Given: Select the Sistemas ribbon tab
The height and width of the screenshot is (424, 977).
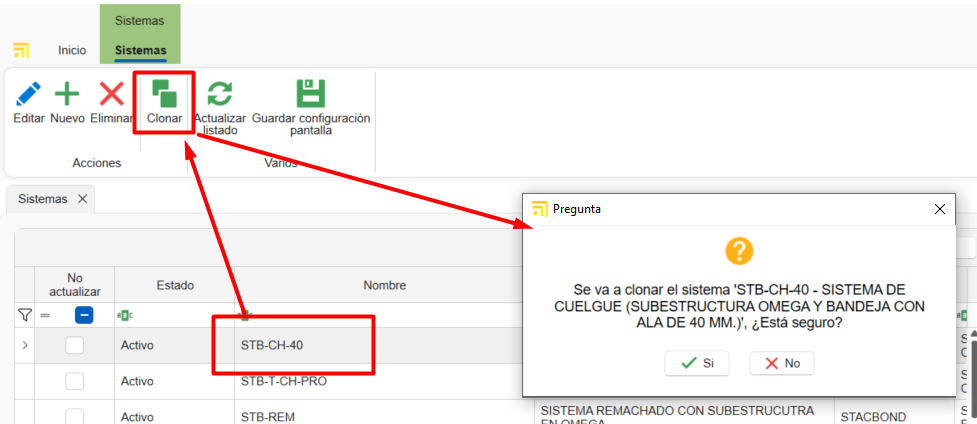Looking at the screenshot, I should pyautogui.click(x=140, y=50).
